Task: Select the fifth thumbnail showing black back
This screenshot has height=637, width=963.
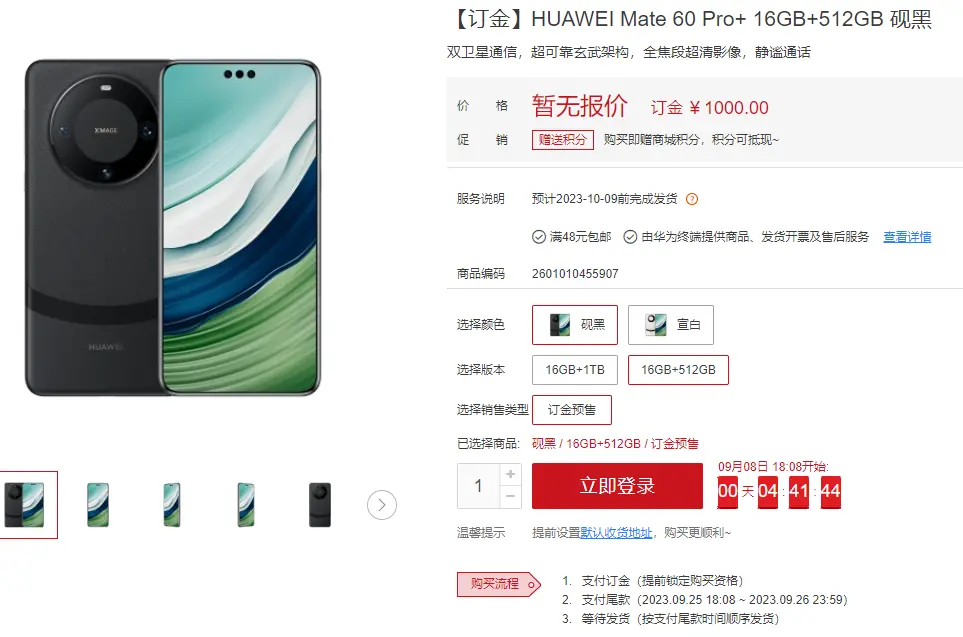Action: coord(320,505)
